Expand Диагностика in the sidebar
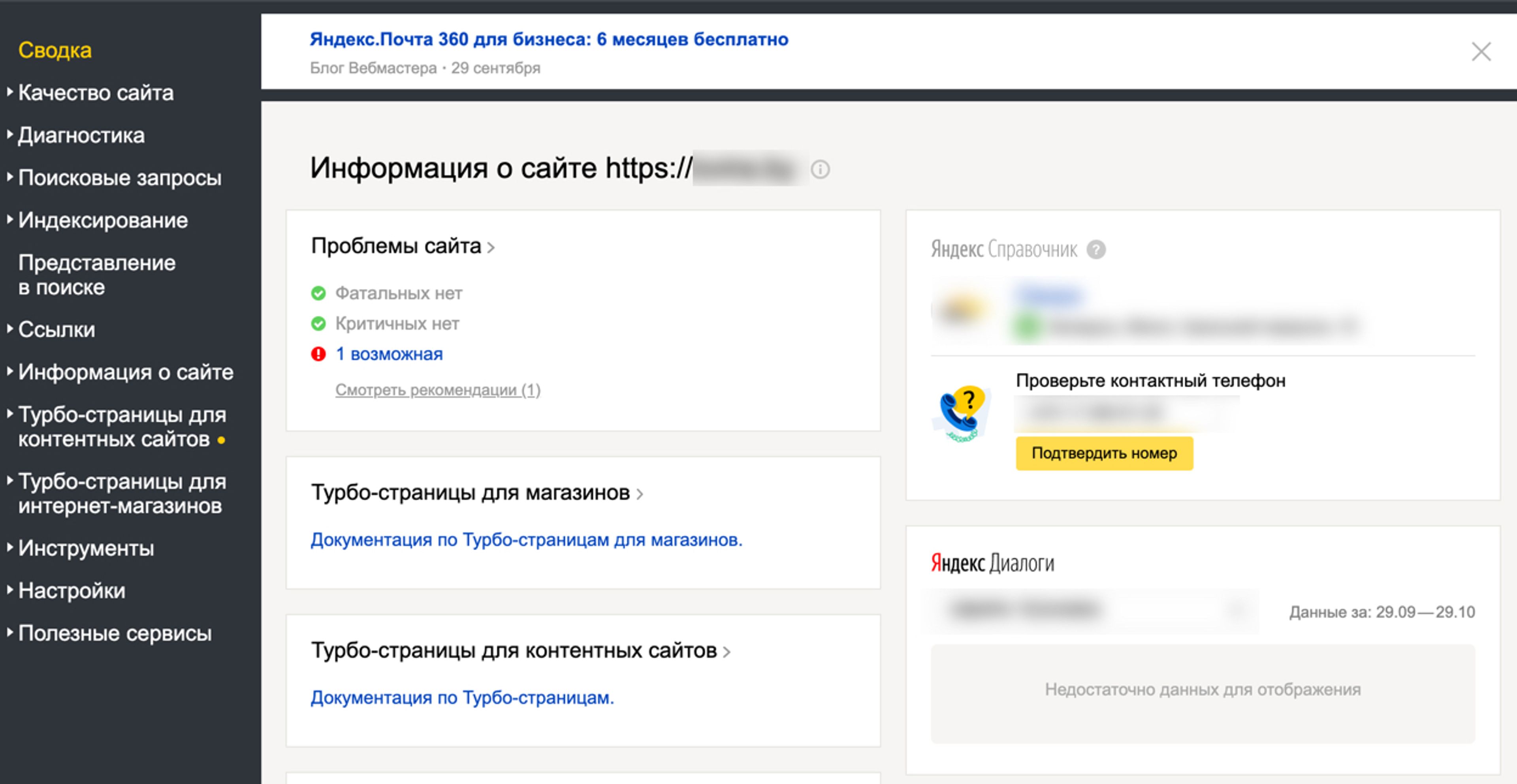Image resolution: width=1517 pixels, height=784 pixels. point(81,135)
